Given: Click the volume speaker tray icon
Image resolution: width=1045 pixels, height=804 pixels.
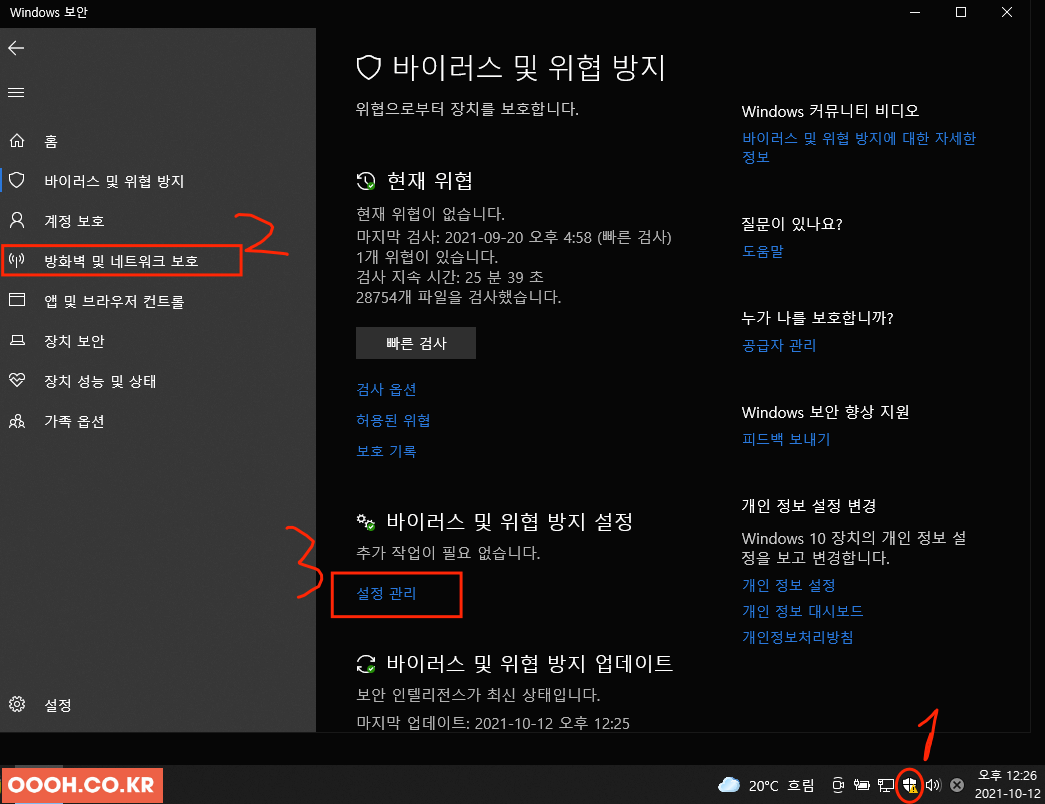Looking at the screenshot, I should (933, 785).
